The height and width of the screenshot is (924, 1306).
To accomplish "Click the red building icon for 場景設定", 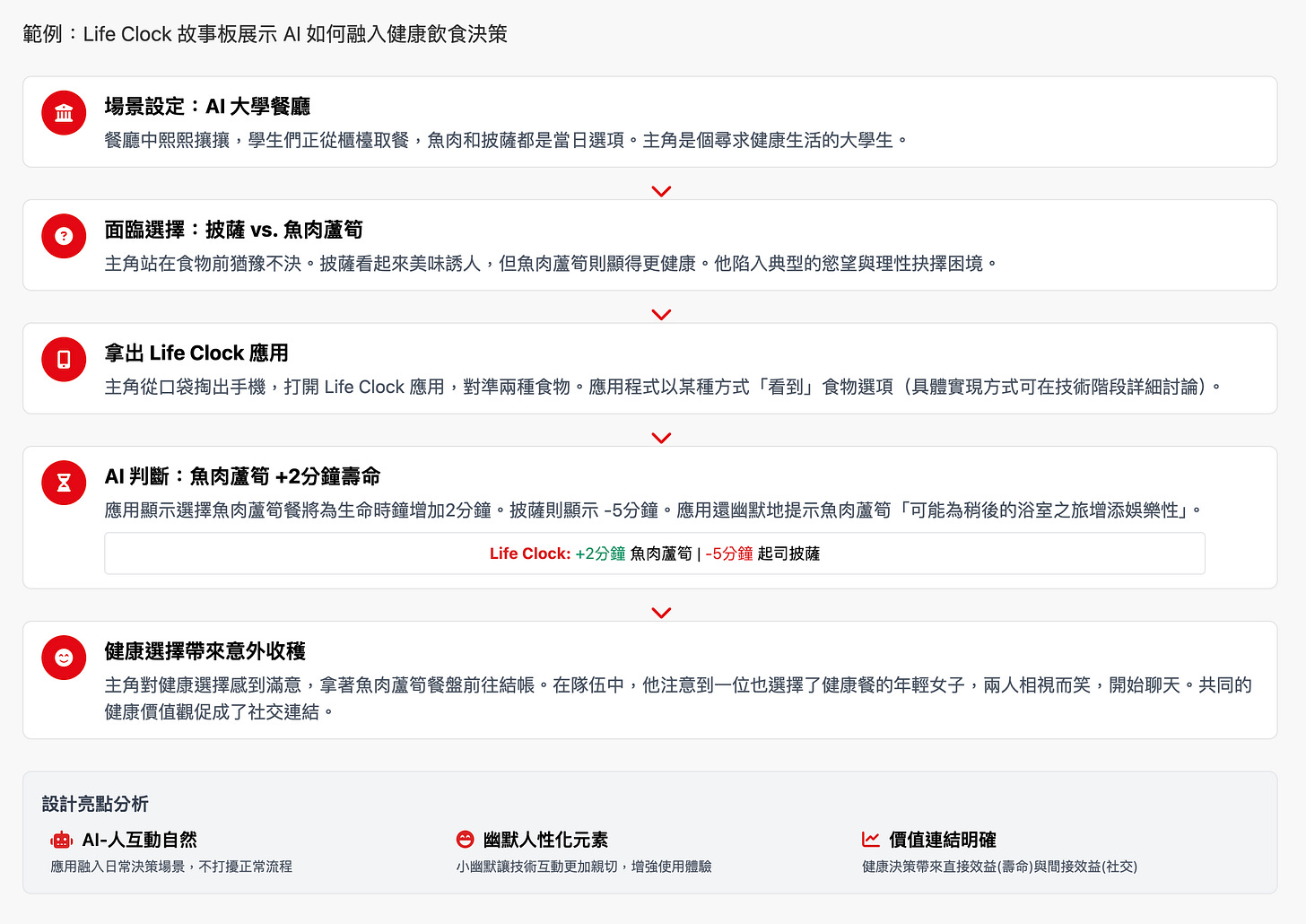I will pyautogui.click(x=64, y=113).
